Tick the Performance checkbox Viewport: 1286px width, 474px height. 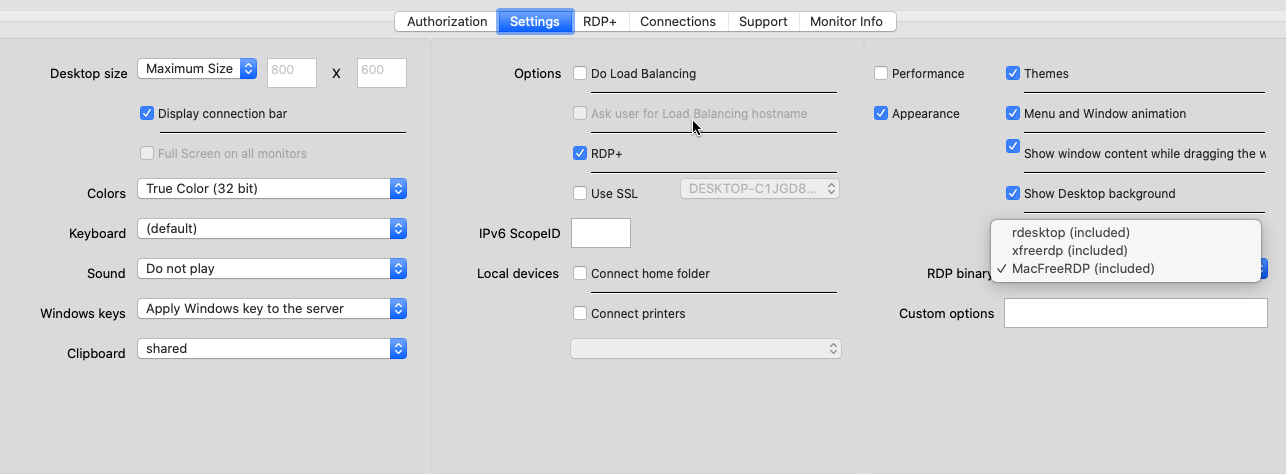(881, 73)
